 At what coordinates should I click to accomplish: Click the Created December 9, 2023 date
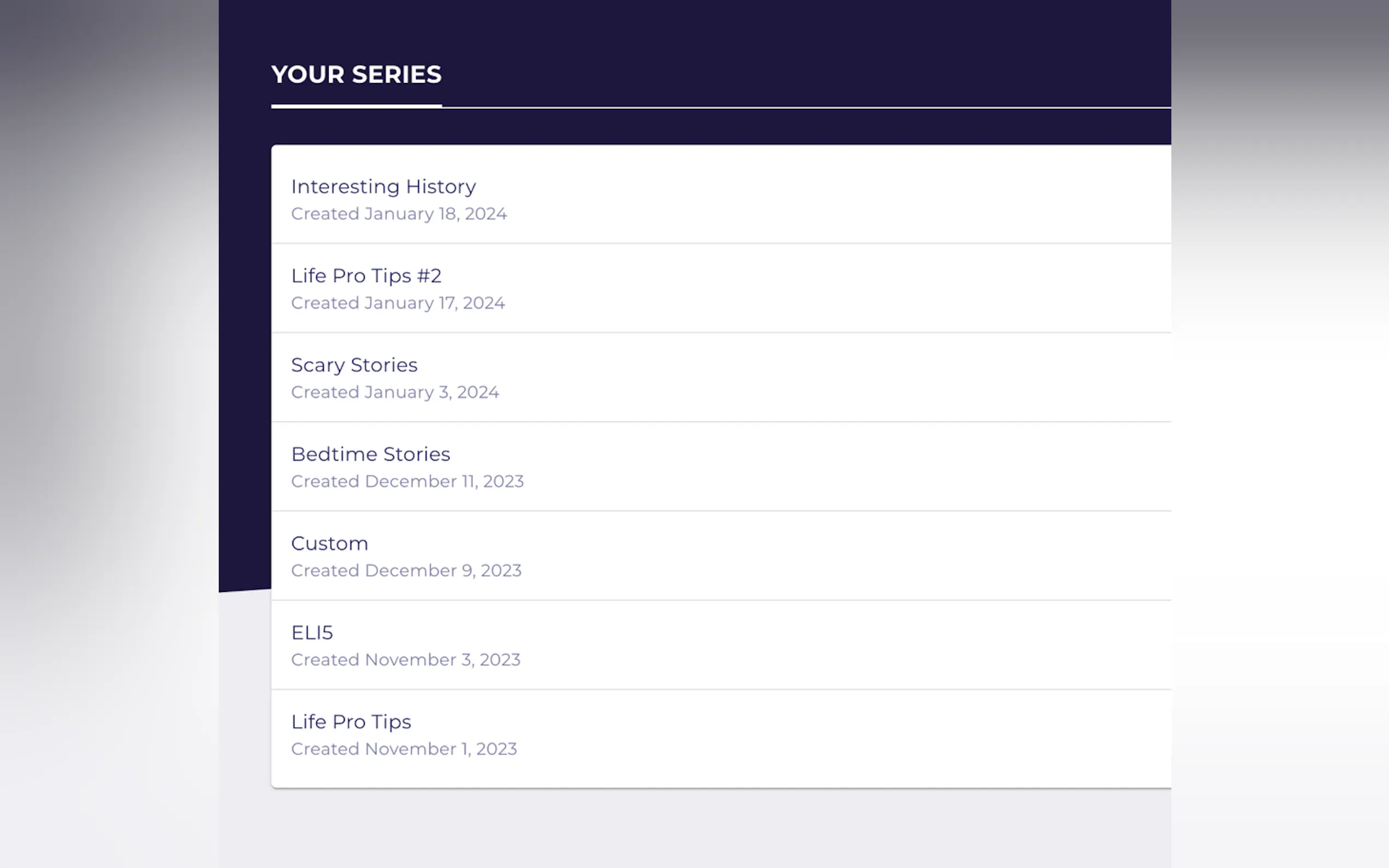coord(406,571)
